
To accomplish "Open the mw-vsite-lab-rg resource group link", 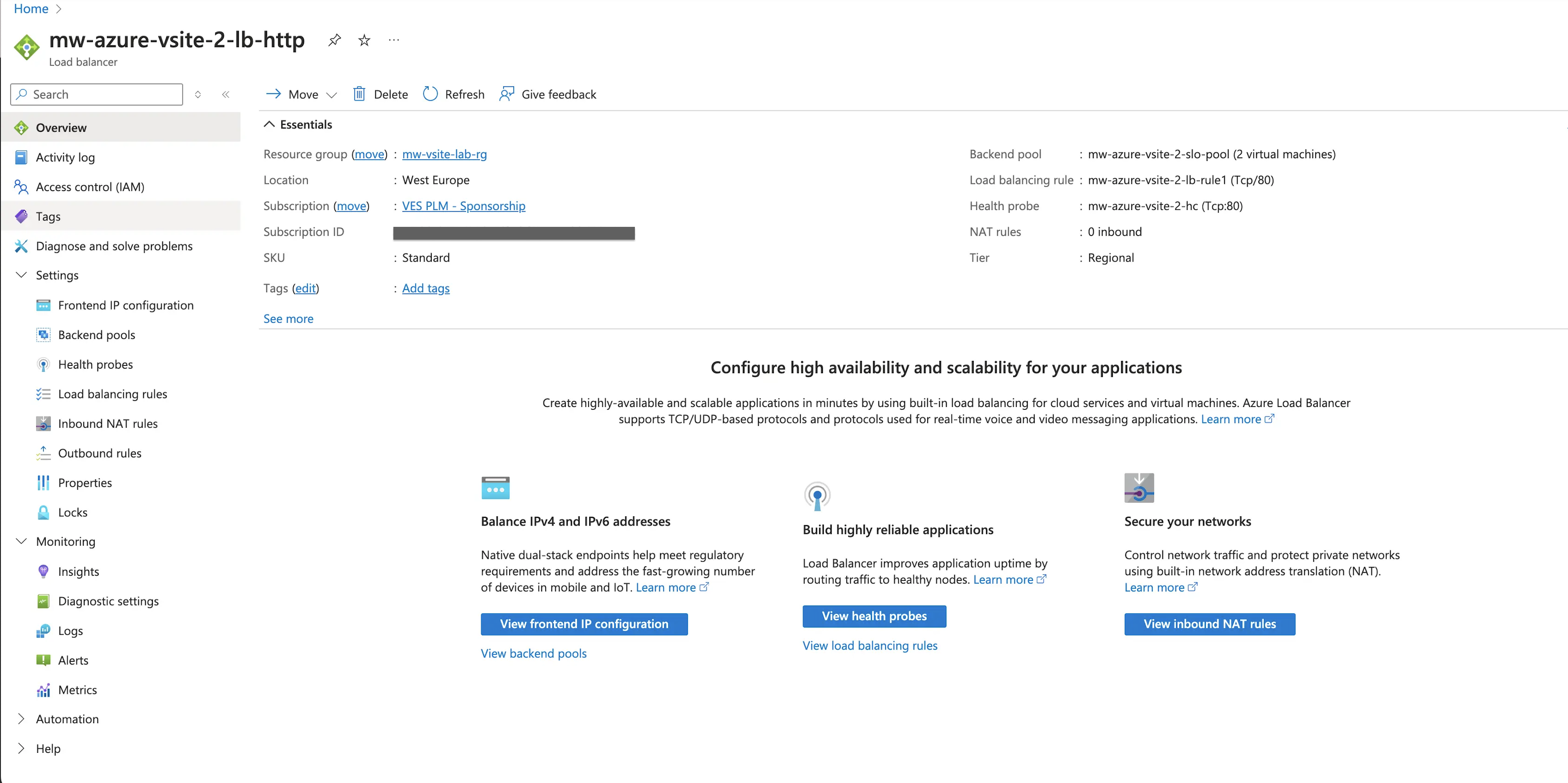I will (444, 154).
